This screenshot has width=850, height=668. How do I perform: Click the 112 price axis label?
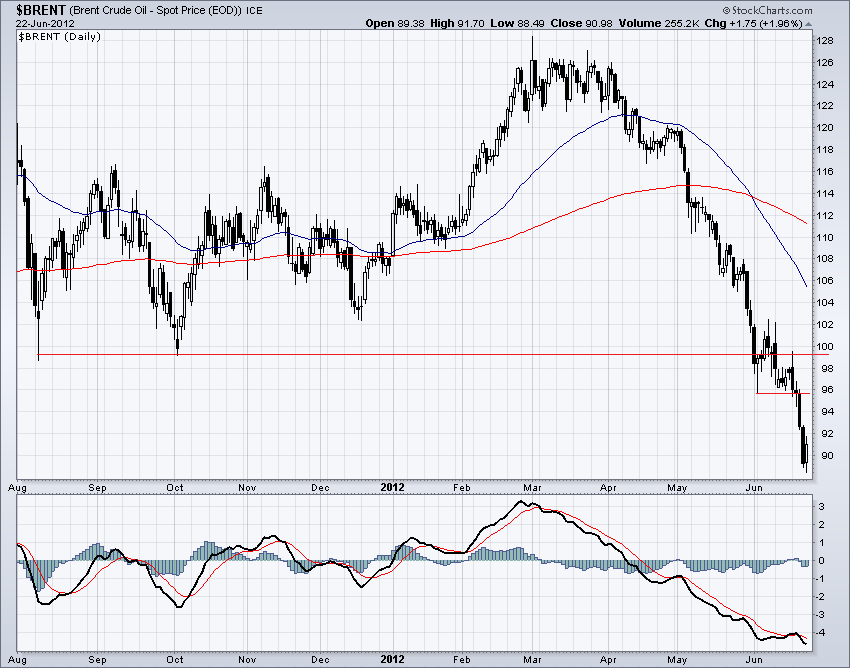(x=825, y=215)
